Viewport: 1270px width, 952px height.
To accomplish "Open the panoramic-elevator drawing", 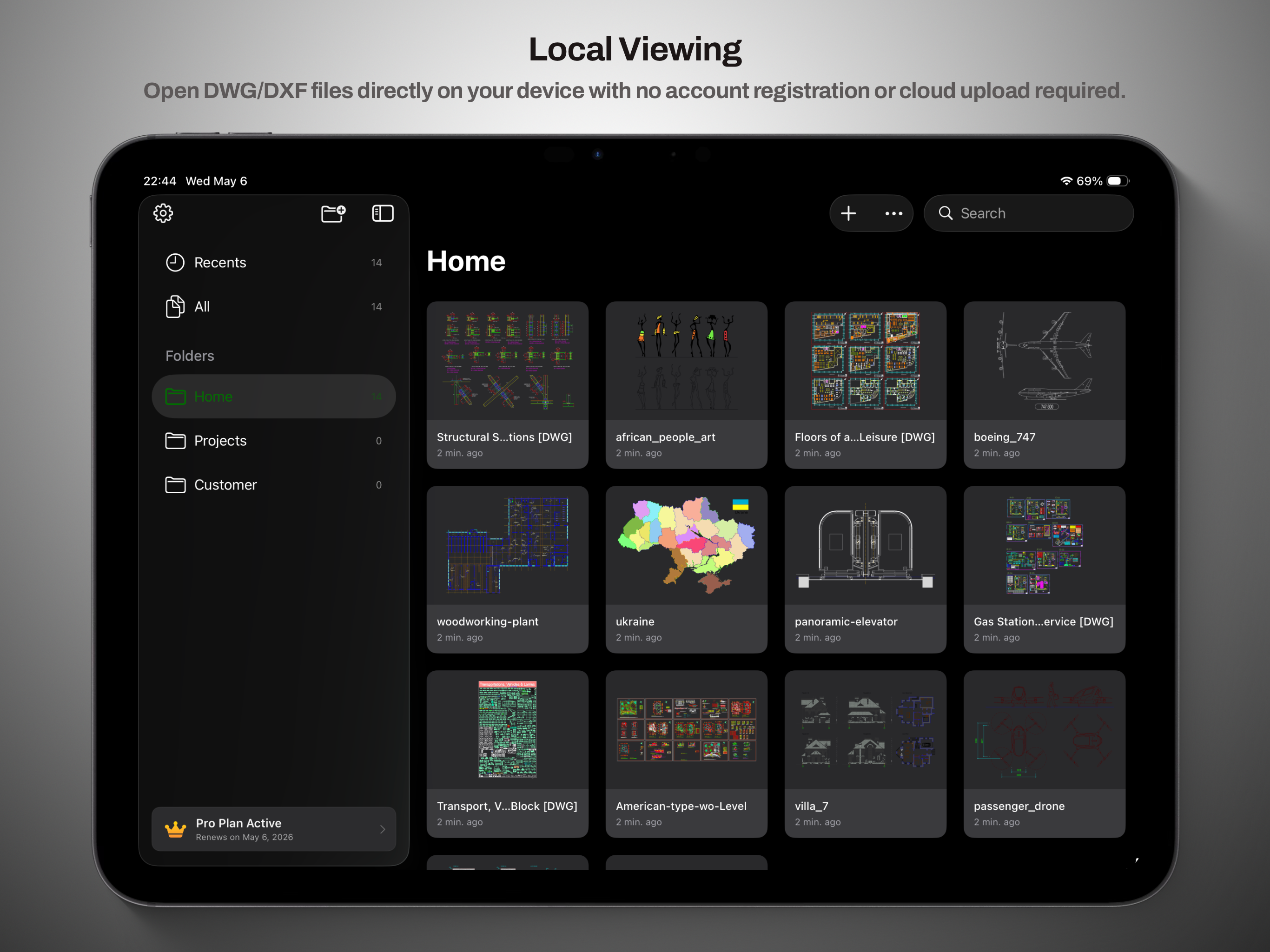I will tap(865, 569).
